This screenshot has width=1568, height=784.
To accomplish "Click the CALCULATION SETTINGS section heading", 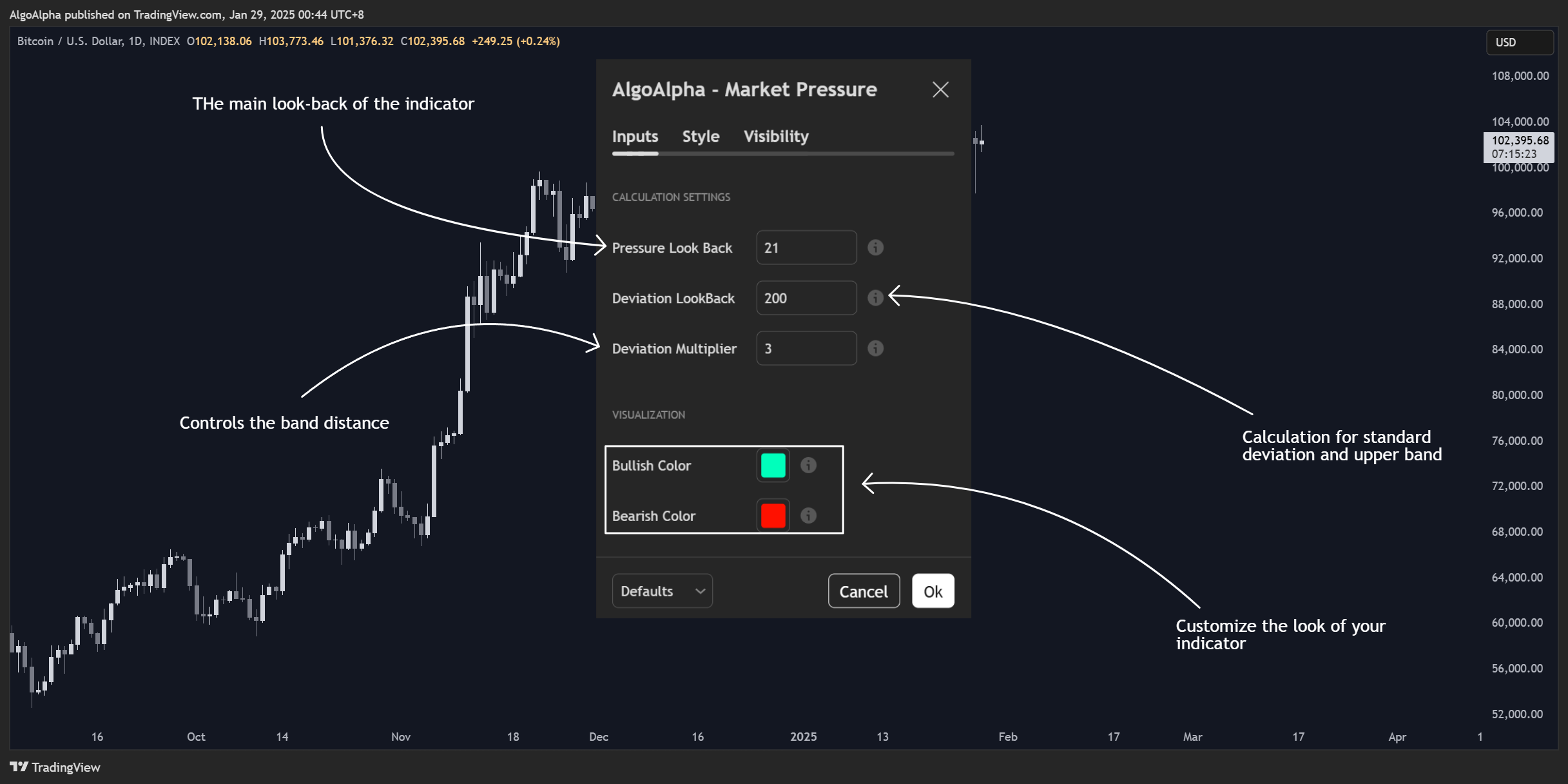I will [671, 197].
